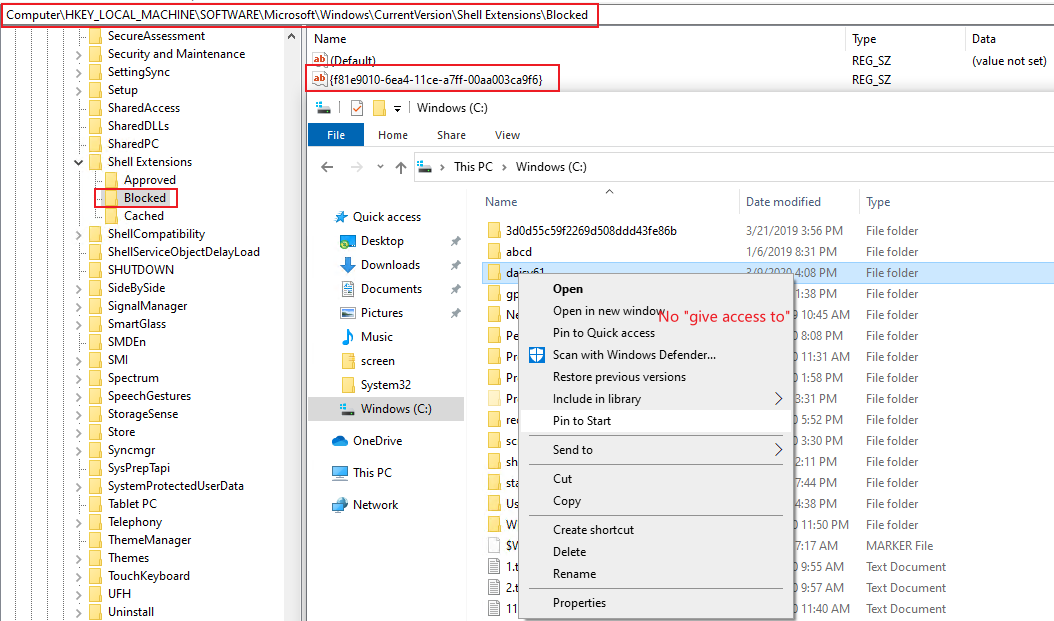
Task: Select the Approved registry key
Action: point(149,180)
